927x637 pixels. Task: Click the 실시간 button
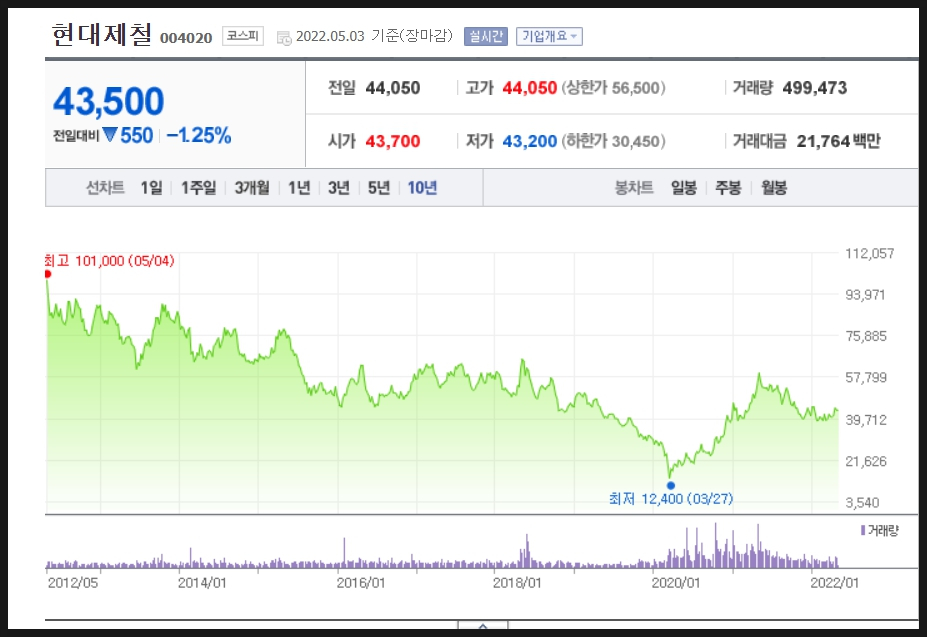486,37
